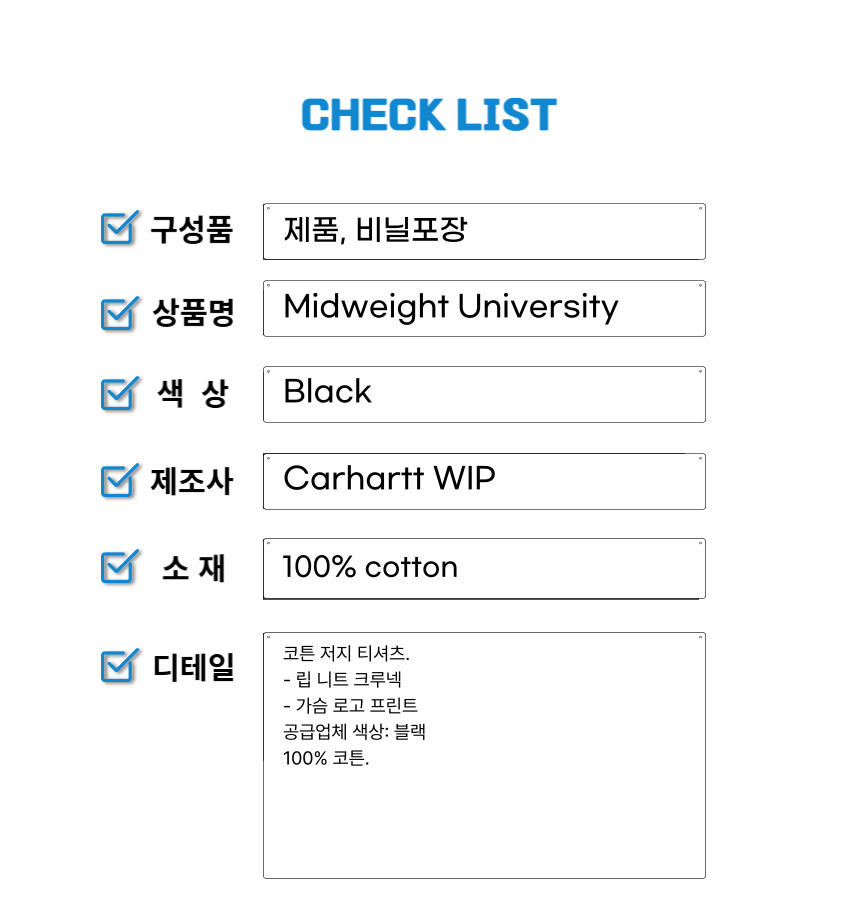Click the 제조사 label
The image size is (860, 900).
[192, 481]
